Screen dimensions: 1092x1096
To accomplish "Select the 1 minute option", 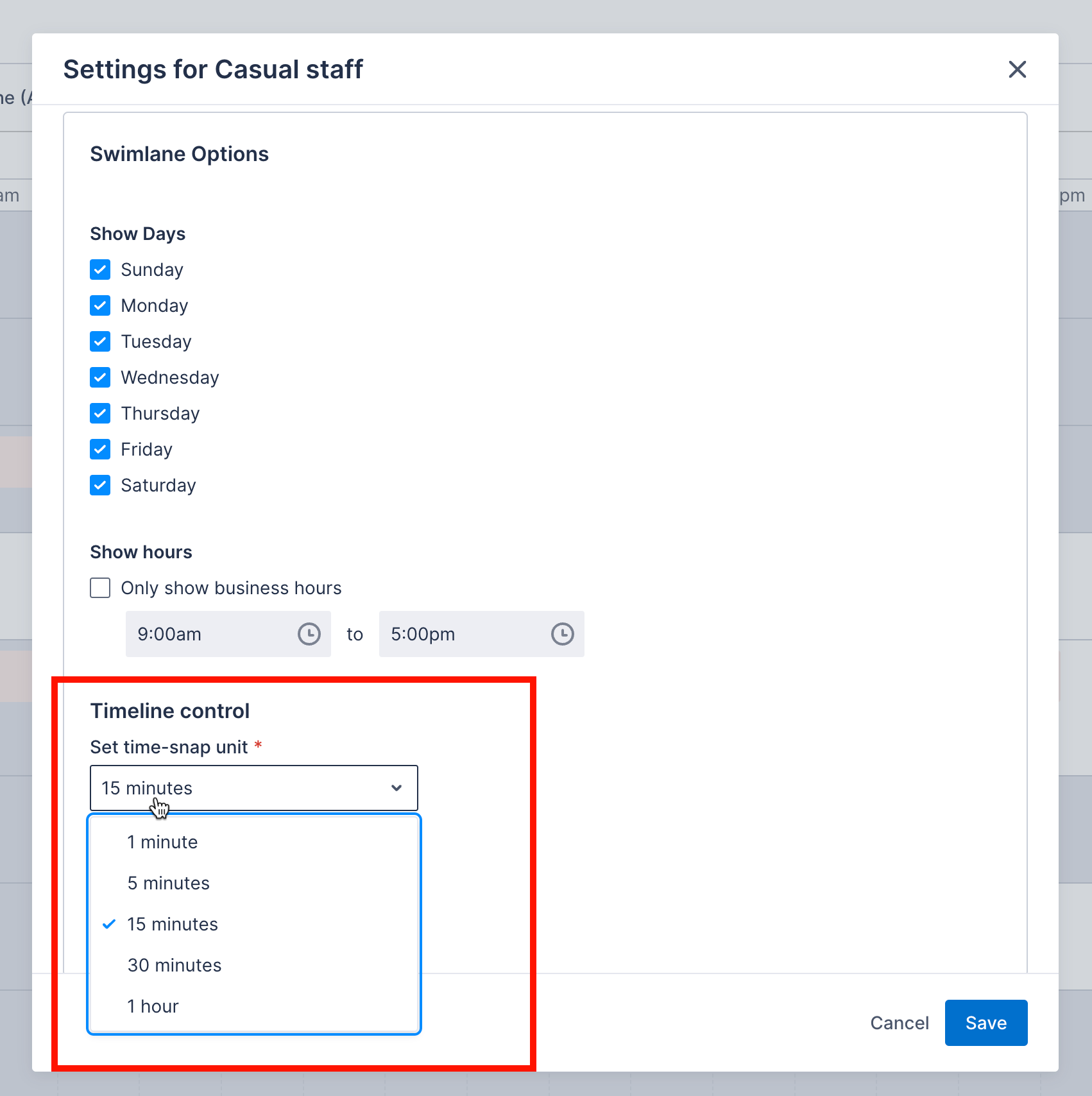I will pyautogui.click(x=162, y=842).
